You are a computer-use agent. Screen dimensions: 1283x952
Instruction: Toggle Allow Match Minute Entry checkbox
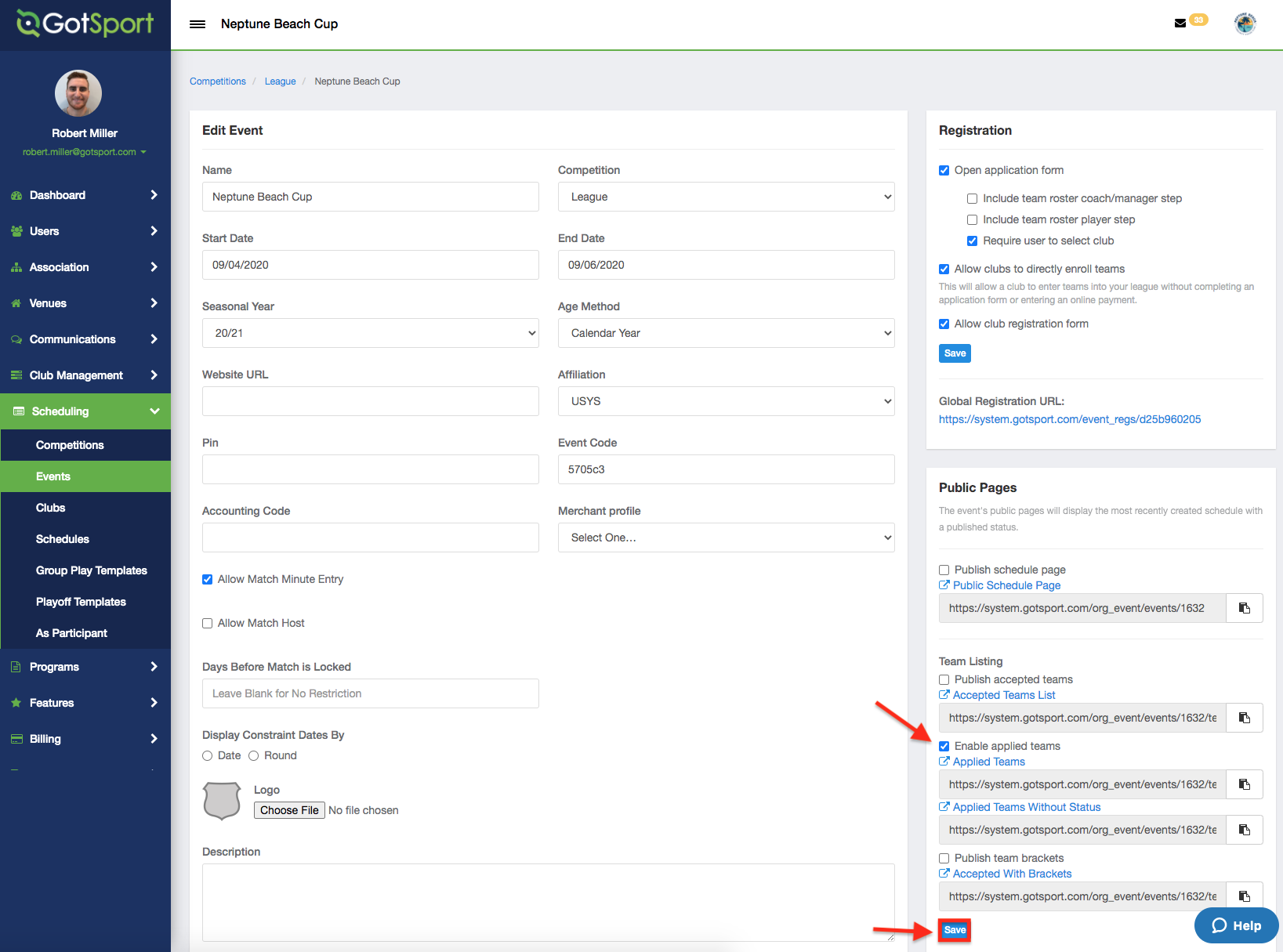(x=208, y=580)
